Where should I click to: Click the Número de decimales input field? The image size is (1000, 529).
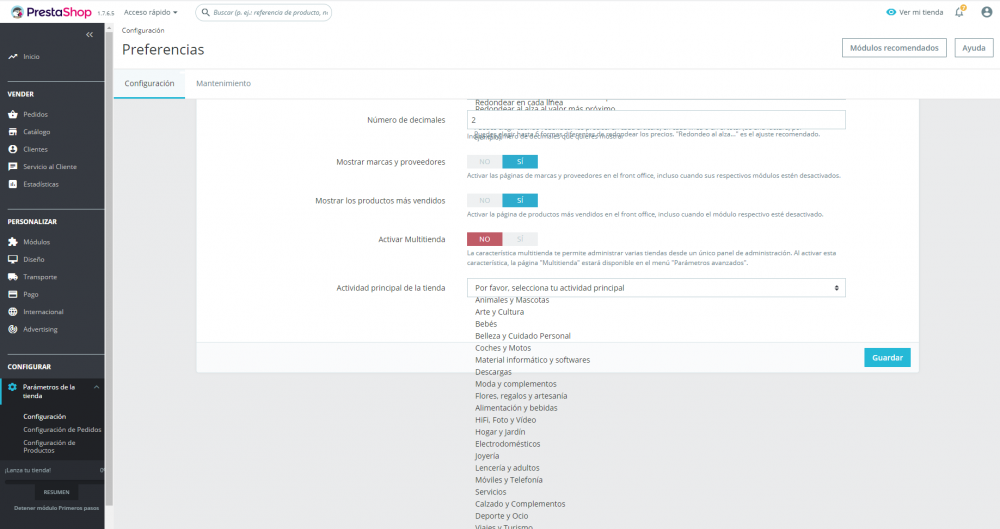tap(656, 119)
